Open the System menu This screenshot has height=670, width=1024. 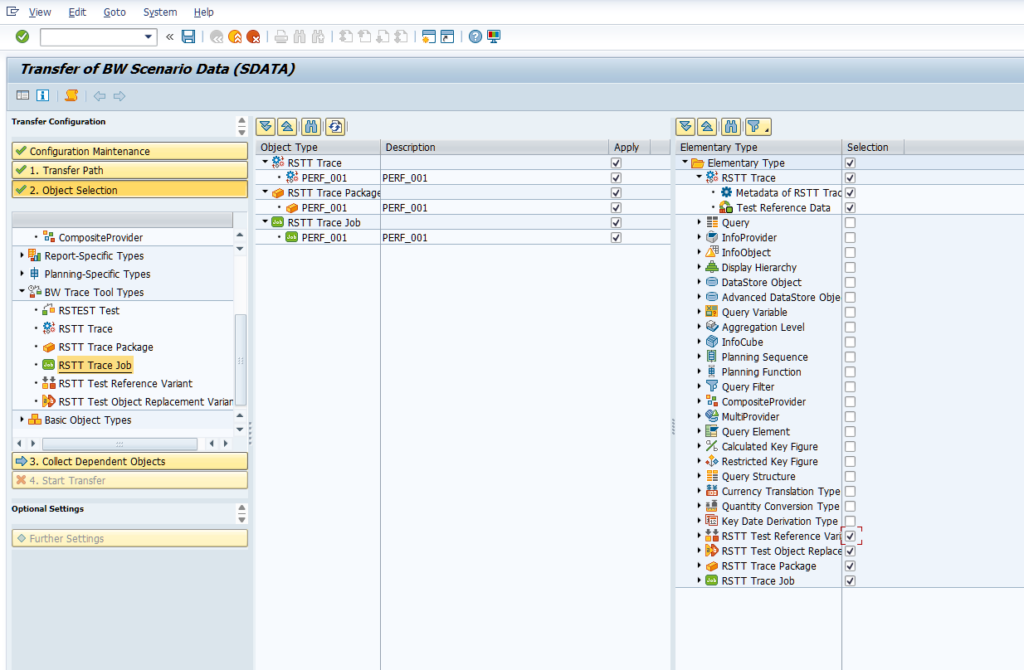pyautogui.click(x=160, y=12)
